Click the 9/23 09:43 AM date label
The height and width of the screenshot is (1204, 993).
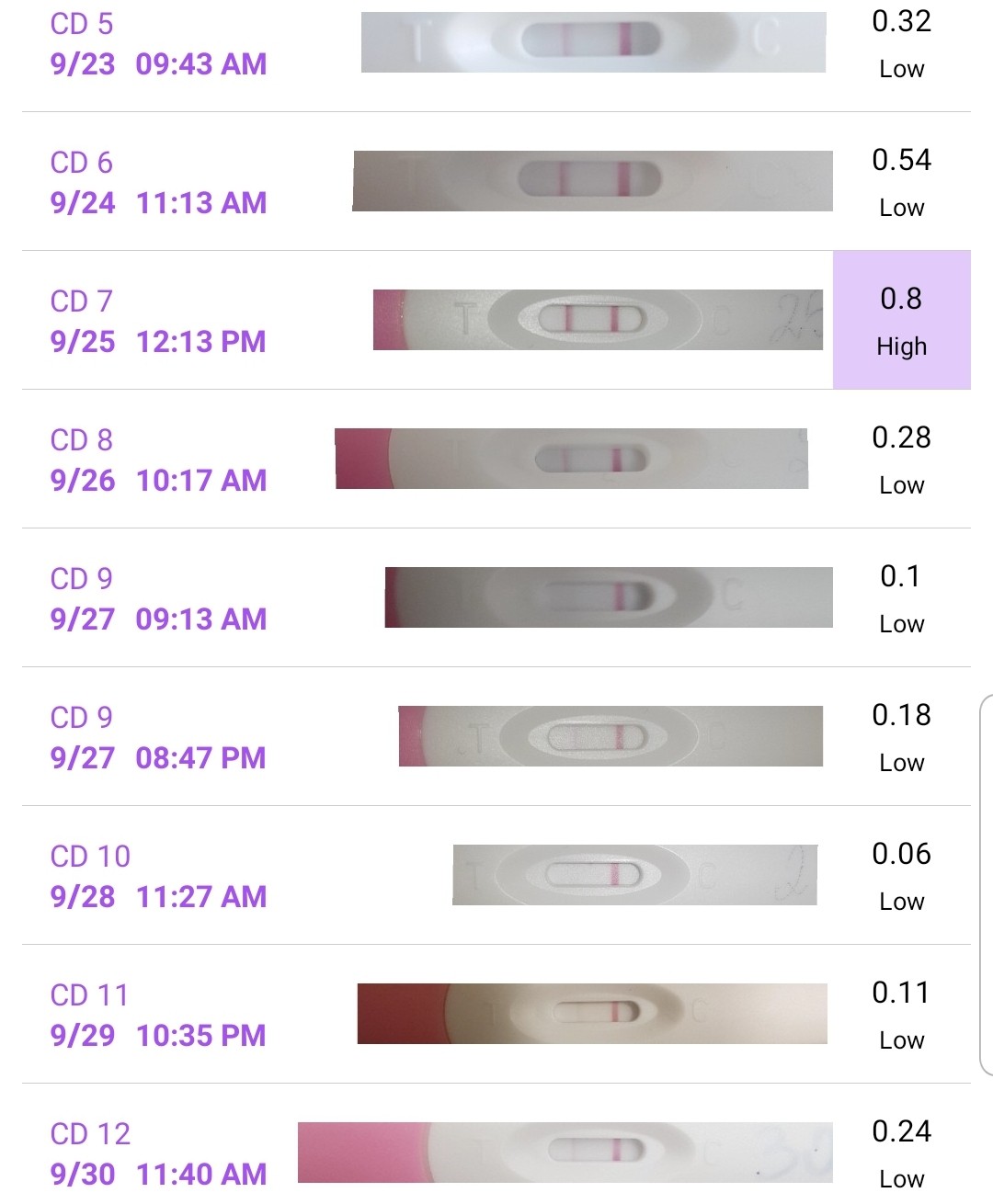pos(158,64)
